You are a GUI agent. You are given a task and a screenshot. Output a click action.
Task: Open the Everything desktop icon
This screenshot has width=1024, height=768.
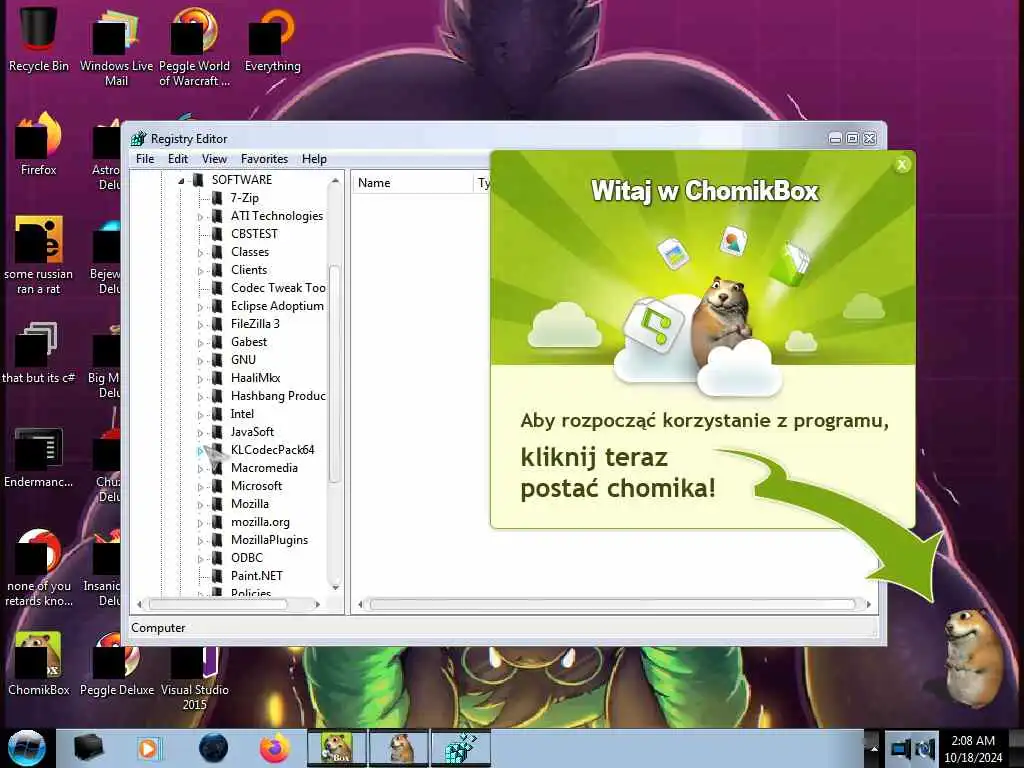pos(272,39)
